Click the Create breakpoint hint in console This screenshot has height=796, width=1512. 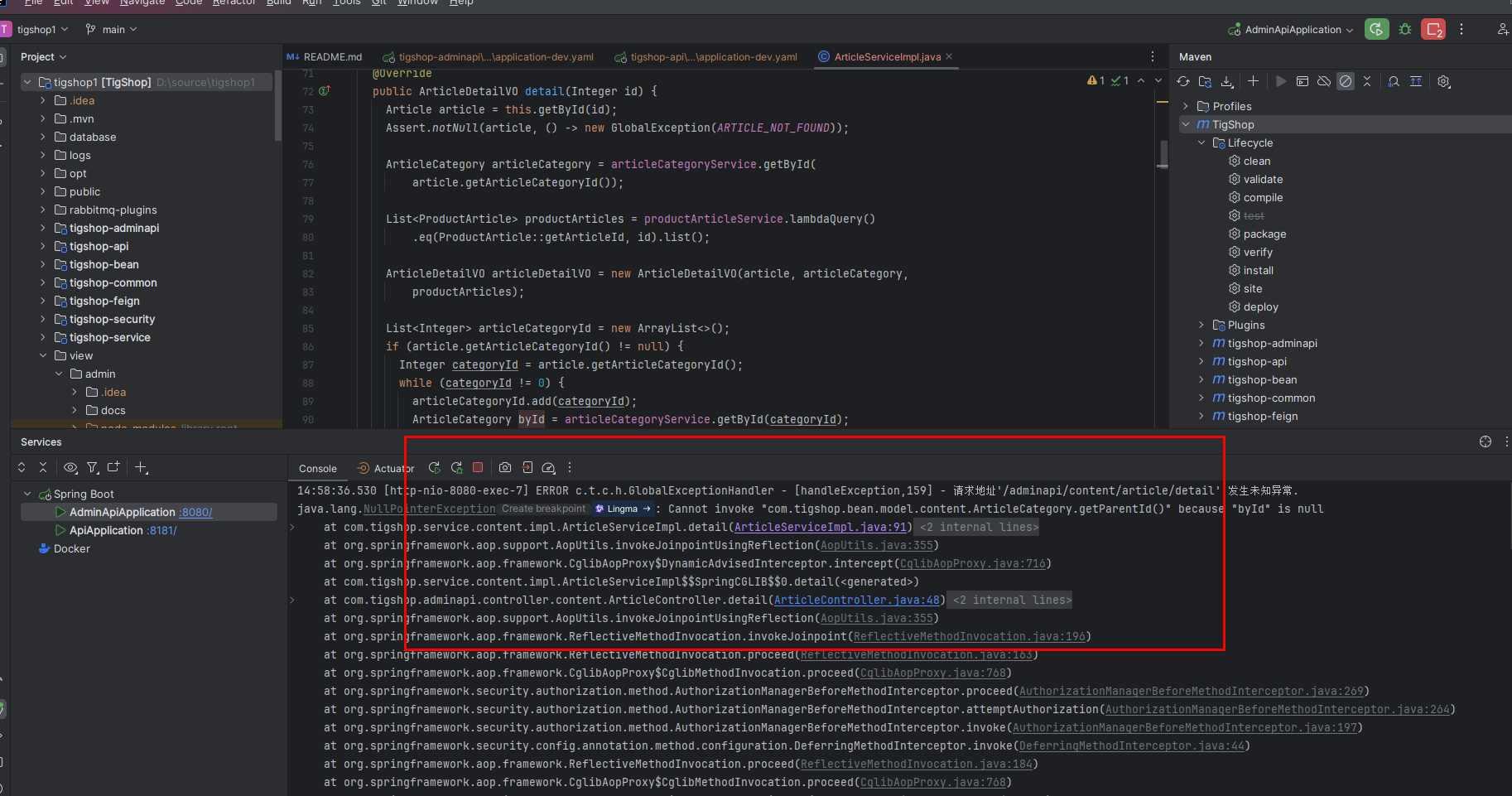pos(543,509)
